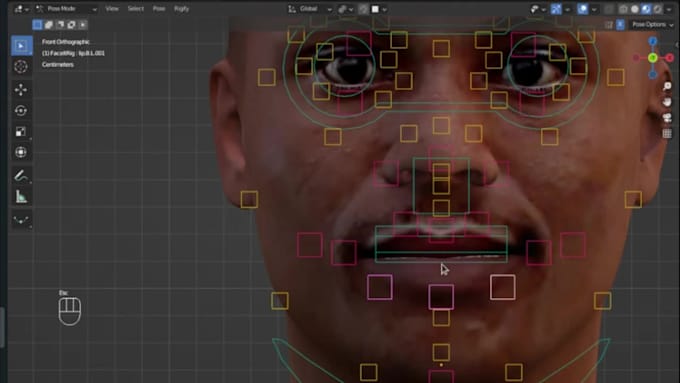This screenshot has height=383, width=680.
Task: Toggle snapping magnet in header
Action: click(364, 9)
